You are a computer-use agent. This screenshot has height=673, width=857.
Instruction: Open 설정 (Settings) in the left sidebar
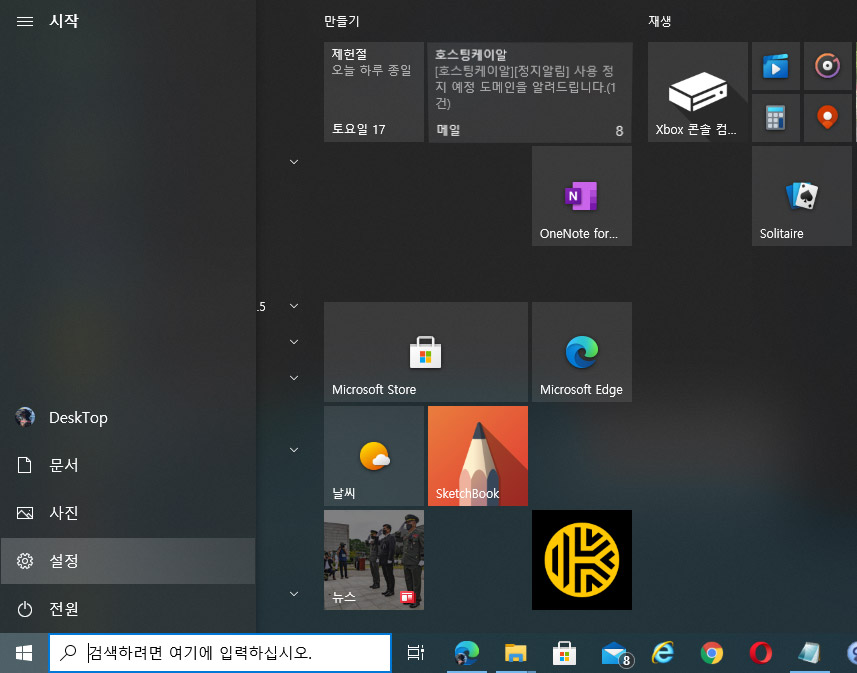pos(127,561)
